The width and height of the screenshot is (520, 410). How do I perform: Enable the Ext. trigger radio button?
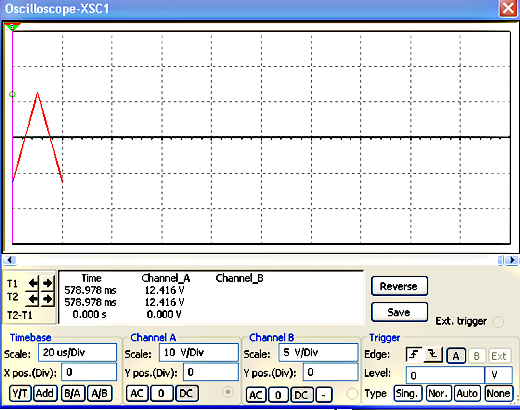(498, 322)
